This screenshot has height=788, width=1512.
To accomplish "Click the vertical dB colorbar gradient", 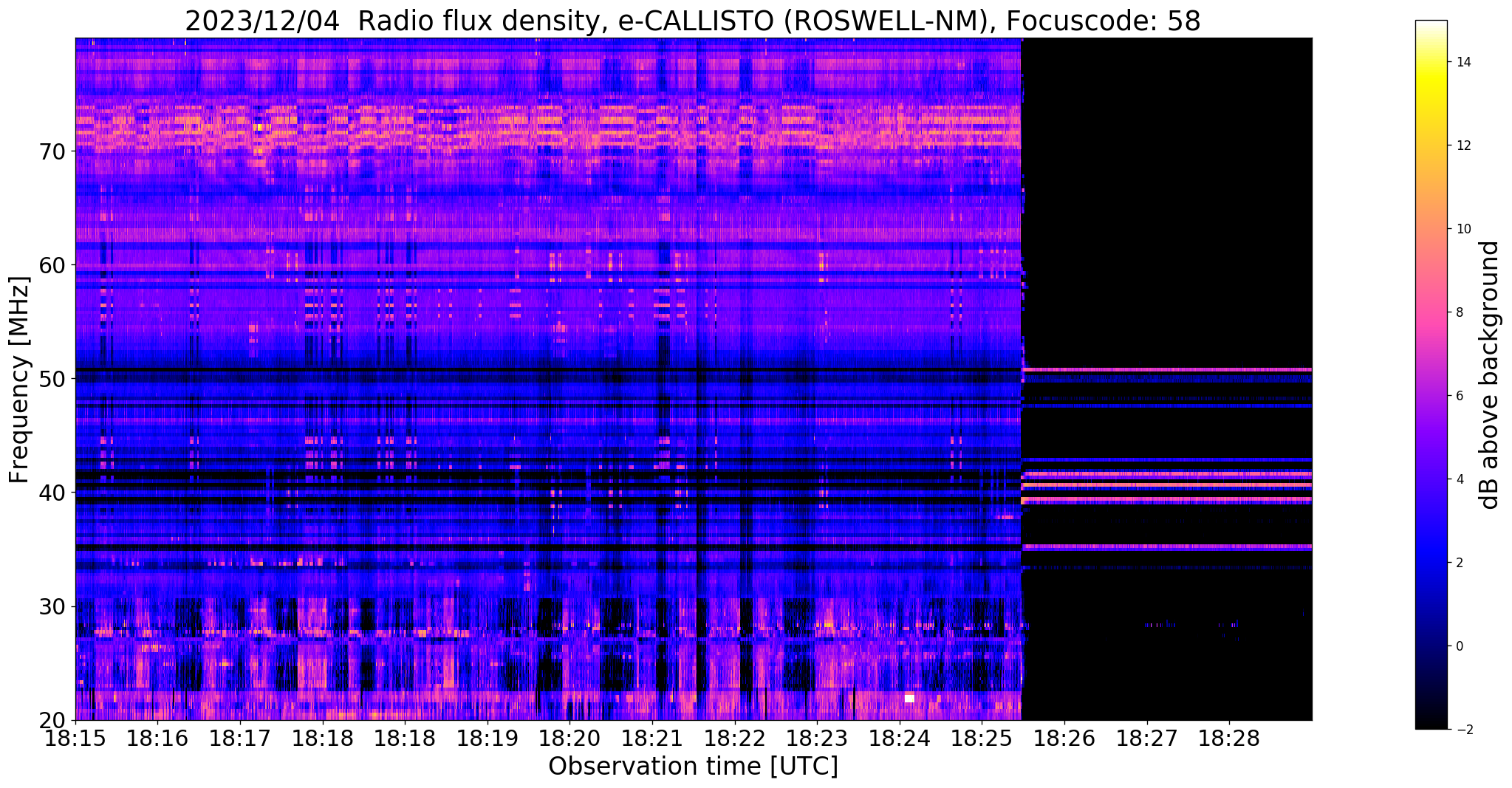I will (1431, 374).
